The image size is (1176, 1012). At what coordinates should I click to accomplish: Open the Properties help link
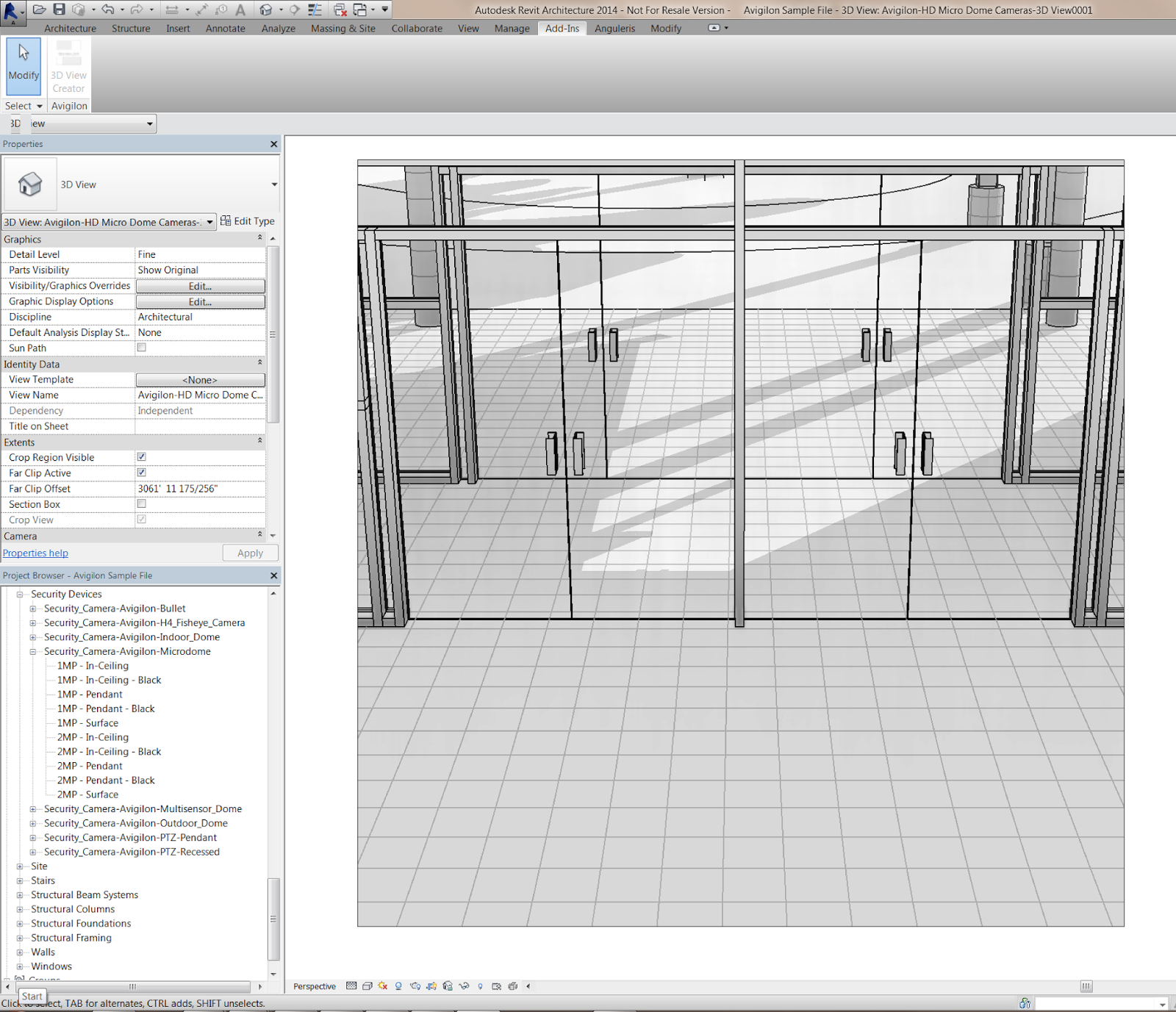[x=35, y=553]
